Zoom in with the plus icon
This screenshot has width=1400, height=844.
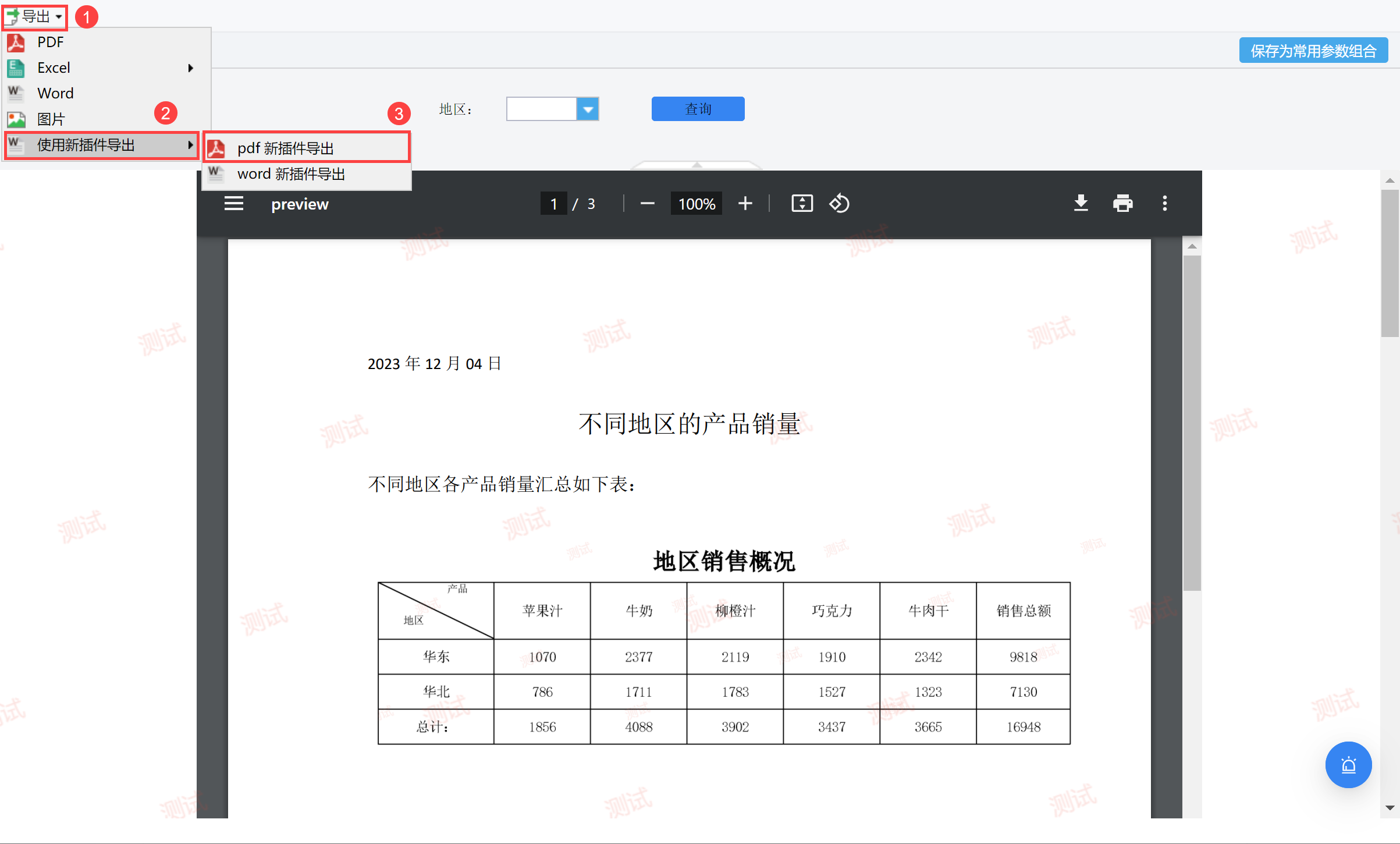click(x=745, y=203)
